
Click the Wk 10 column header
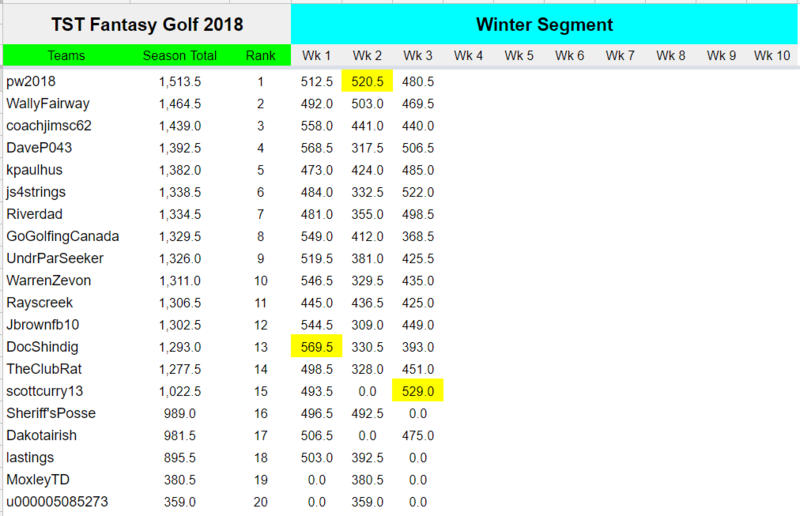pyautogui.click(x=773, y=56)
